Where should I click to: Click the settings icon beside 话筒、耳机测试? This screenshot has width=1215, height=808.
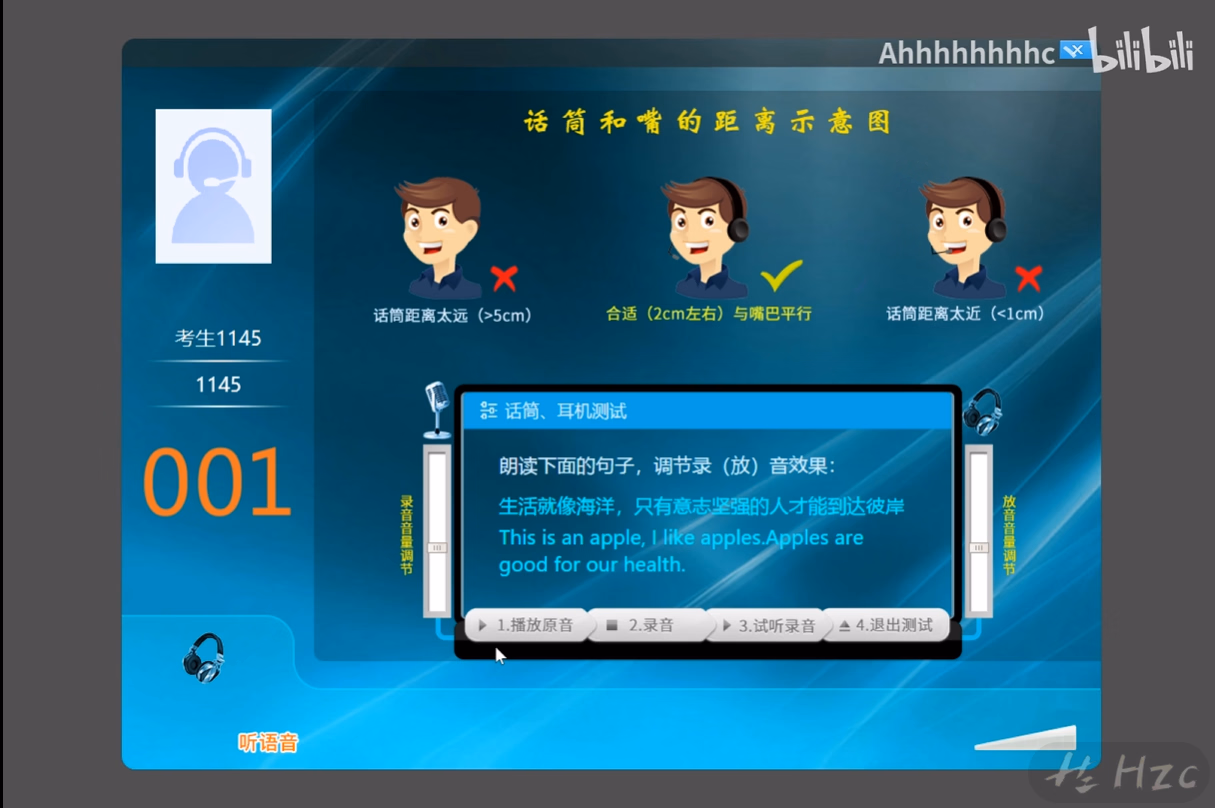(x=488, y=410)
